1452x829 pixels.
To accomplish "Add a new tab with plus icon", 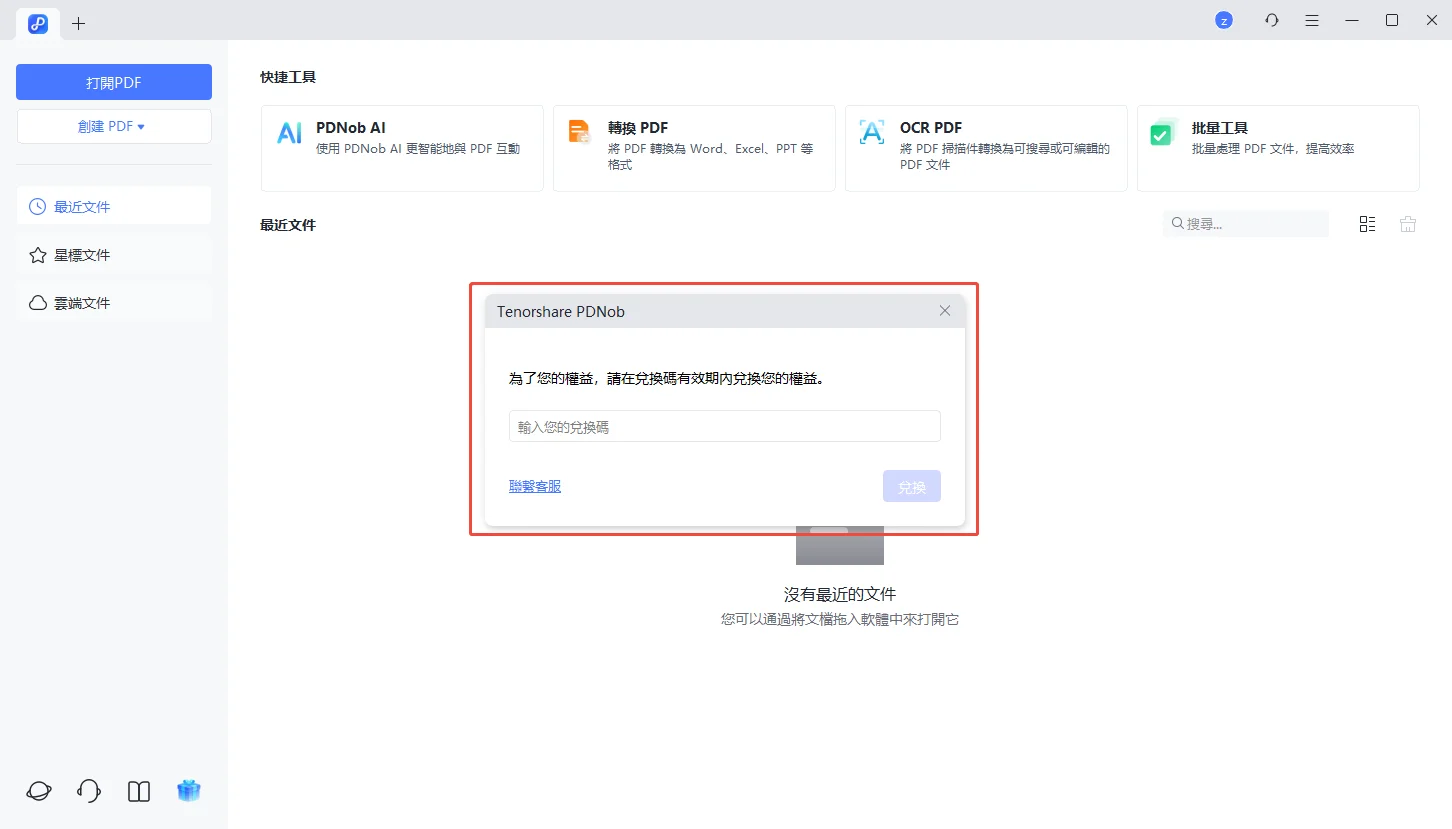I will click(x=79, y=23).
